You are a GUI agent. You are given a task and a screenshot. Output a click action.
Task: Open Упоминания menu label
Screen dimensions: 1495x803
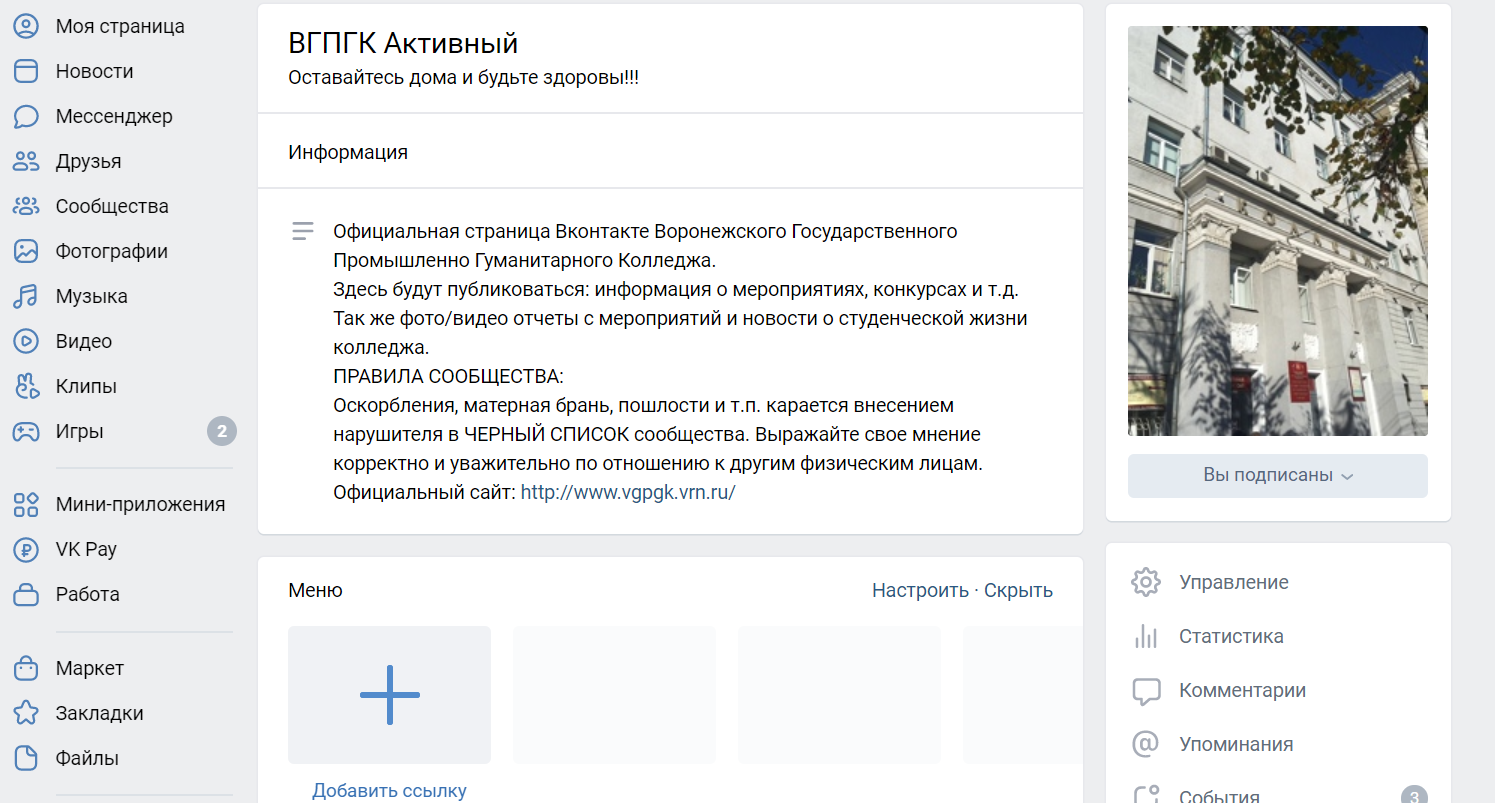click(x=1236, y=744)
